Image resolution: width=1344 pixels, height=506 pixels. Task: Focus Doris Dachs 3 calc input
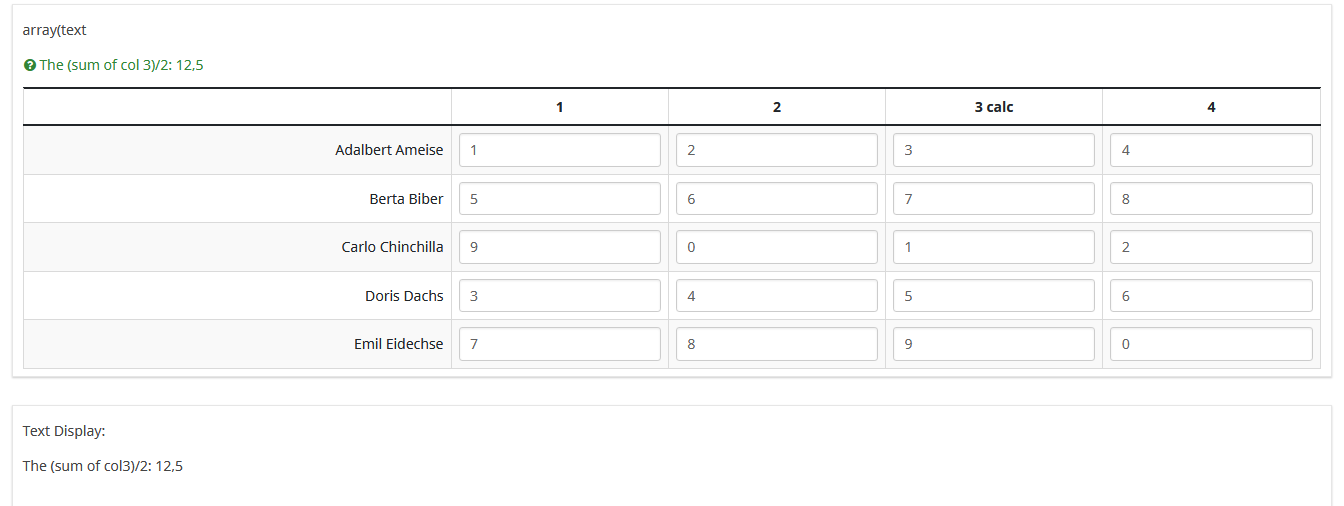tap(994, 296)
